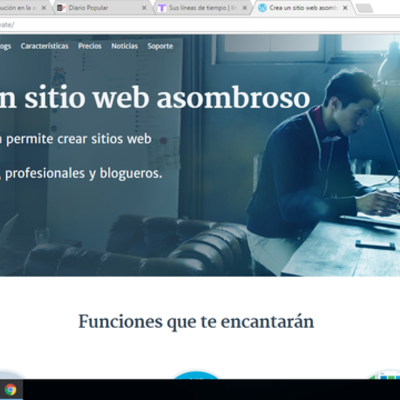Click the 'profesionales y blogueros.' text

tap(84, 173)
